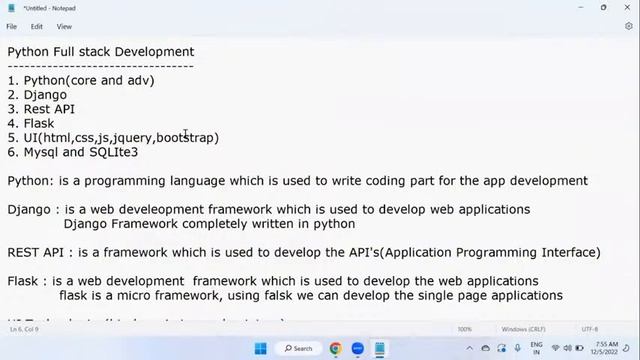Click the Ln 6, Col 9 status entry

point(24,329)
